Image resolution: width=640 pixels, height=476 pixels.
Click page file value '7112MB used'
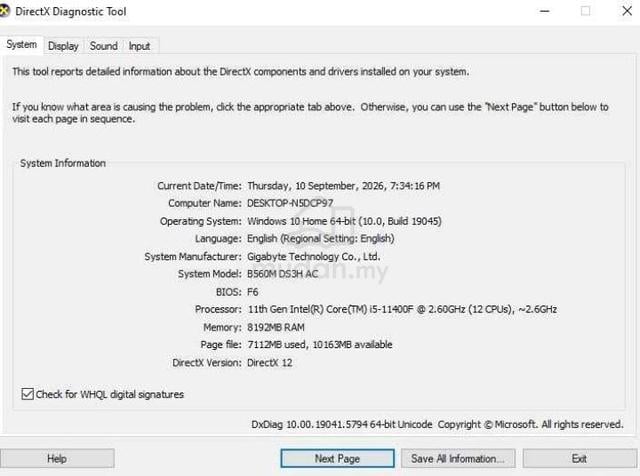(277, 345)
